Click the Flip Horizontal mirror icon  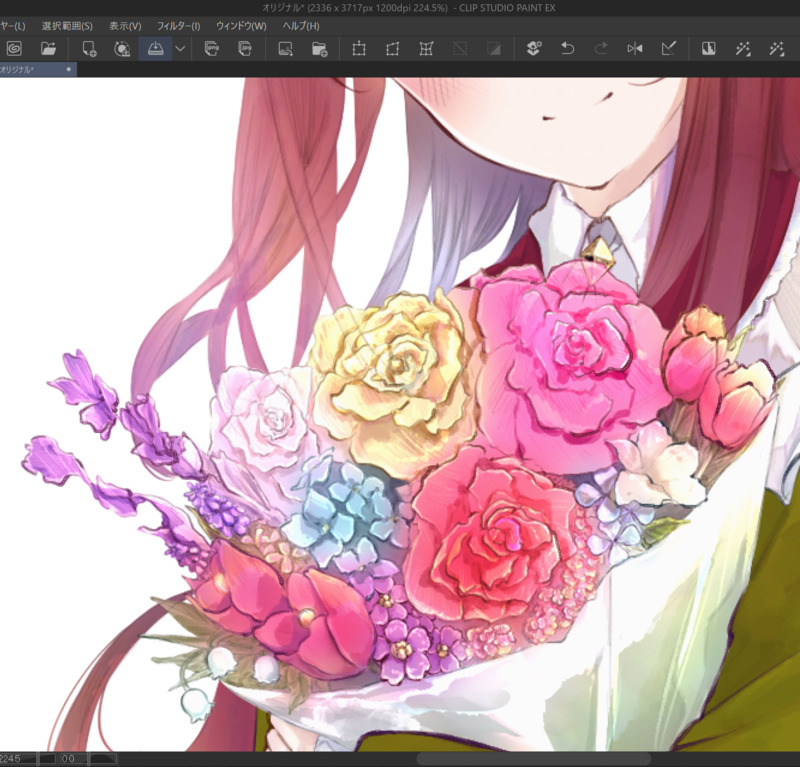coord(634,48)
